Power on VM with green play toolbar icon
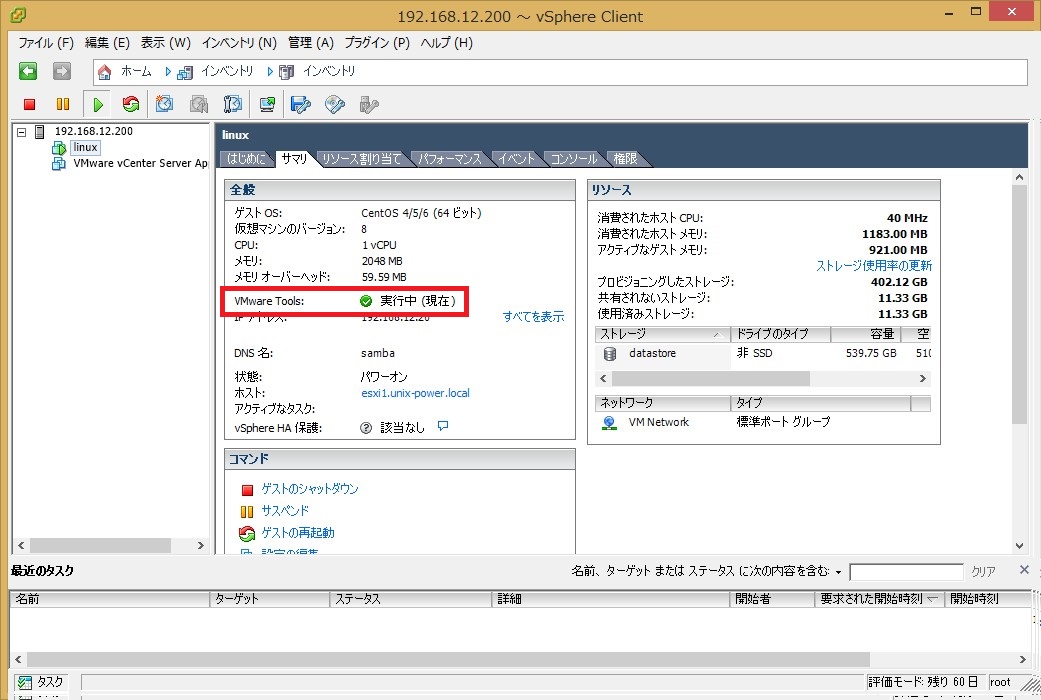The height and width of the screenshot is (700, 1041). click(98, 104)
